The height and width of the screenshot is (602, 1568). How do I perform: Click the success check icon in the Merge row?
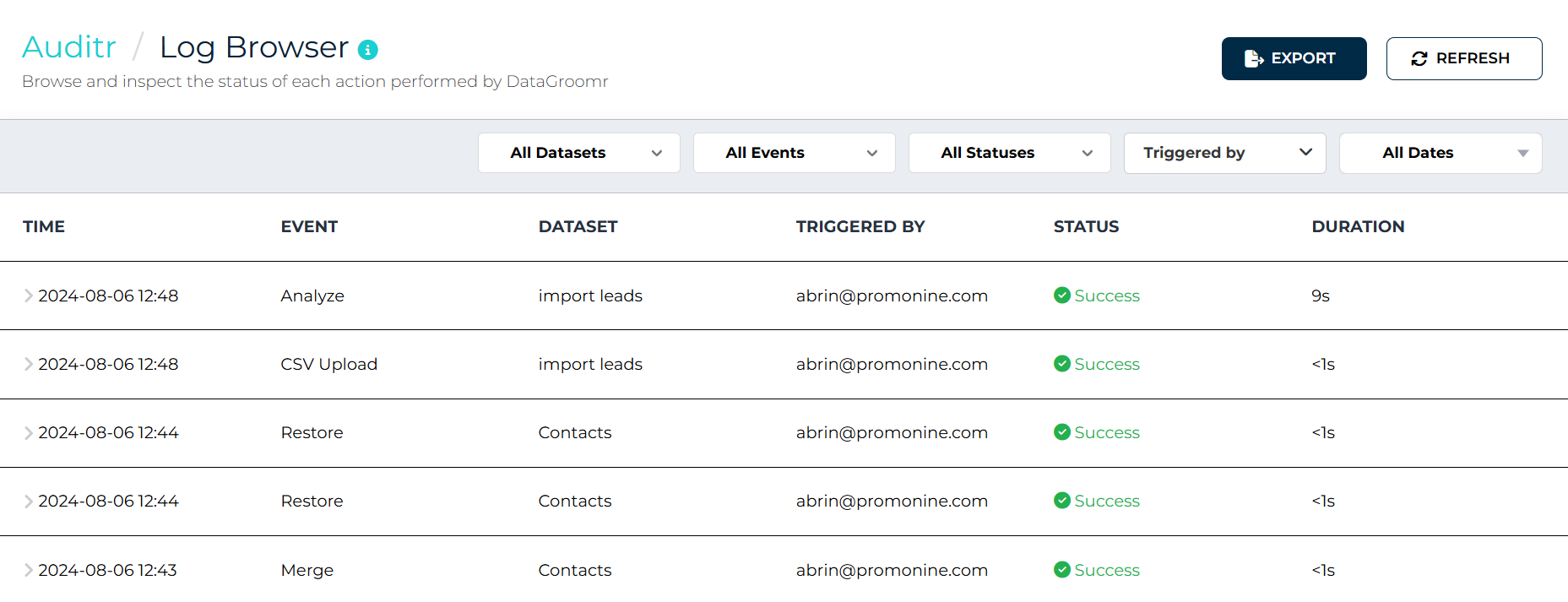point(1062,569)
